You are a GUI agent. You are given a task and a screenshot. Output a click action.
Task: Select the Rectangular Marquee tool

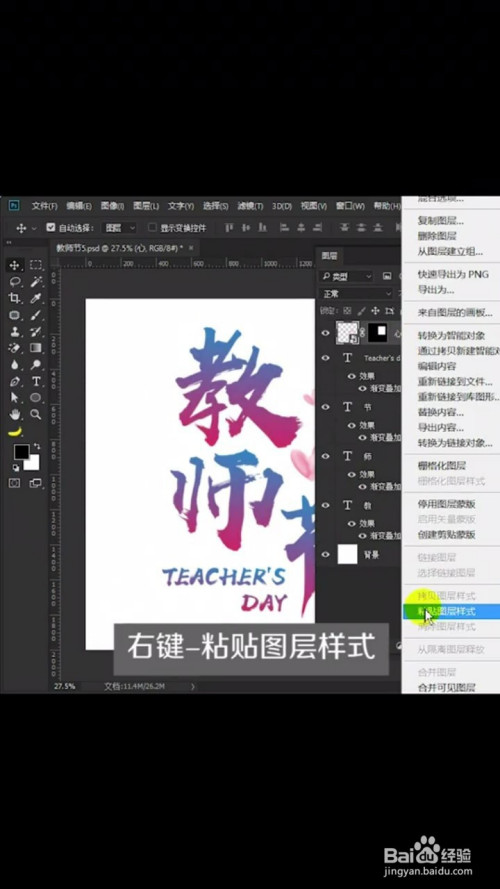pos(36,265)
